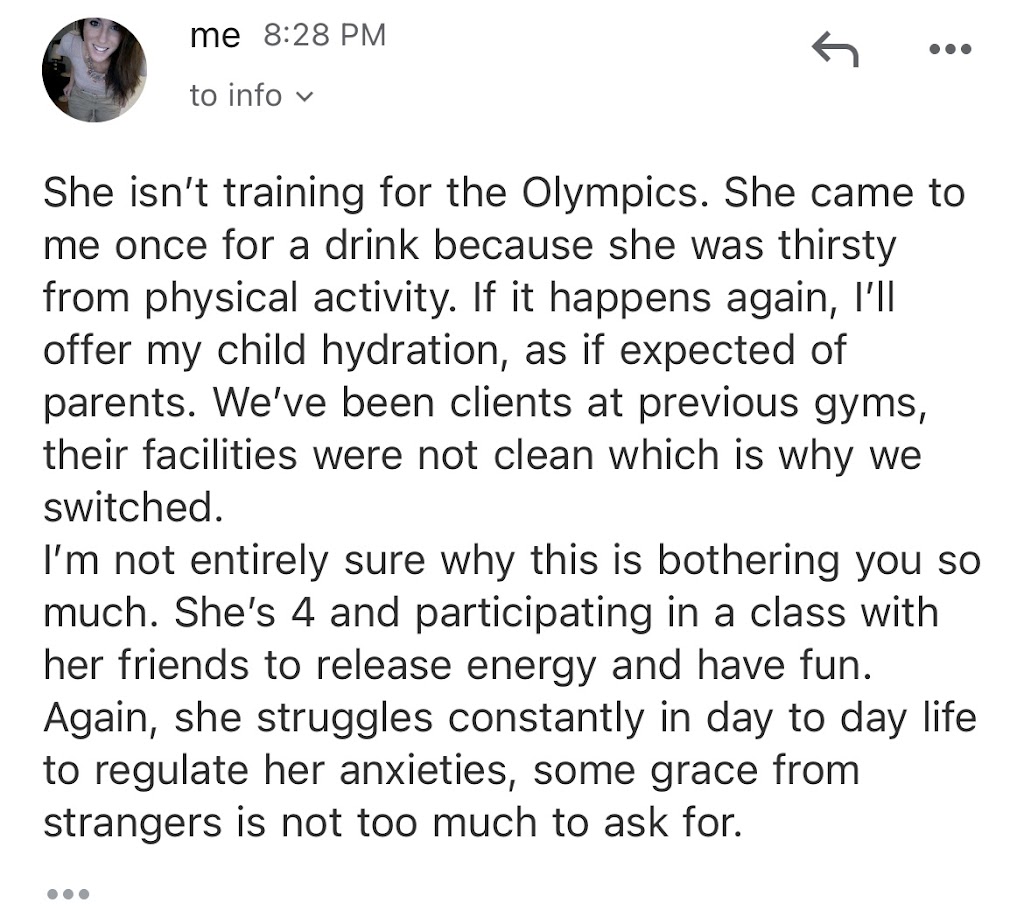The width and height of the screenshot is (1024, 917).
Task: Tap the sender name "me"
Action: tap(215, 36)
